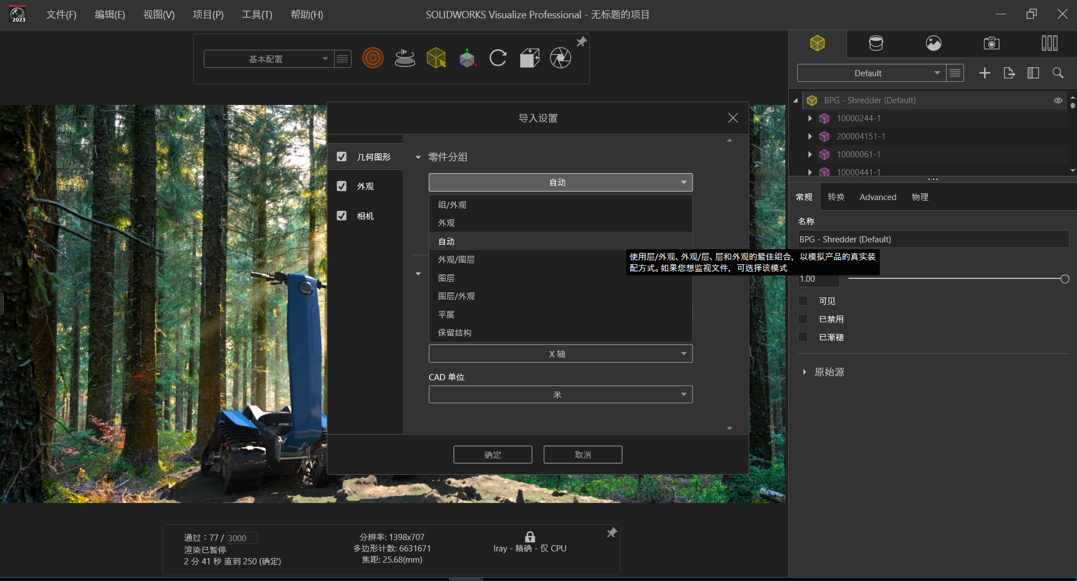The image size is (1077, 581).
Task: Click the search magnifier in the right panel
Action: coord(1060,72)
